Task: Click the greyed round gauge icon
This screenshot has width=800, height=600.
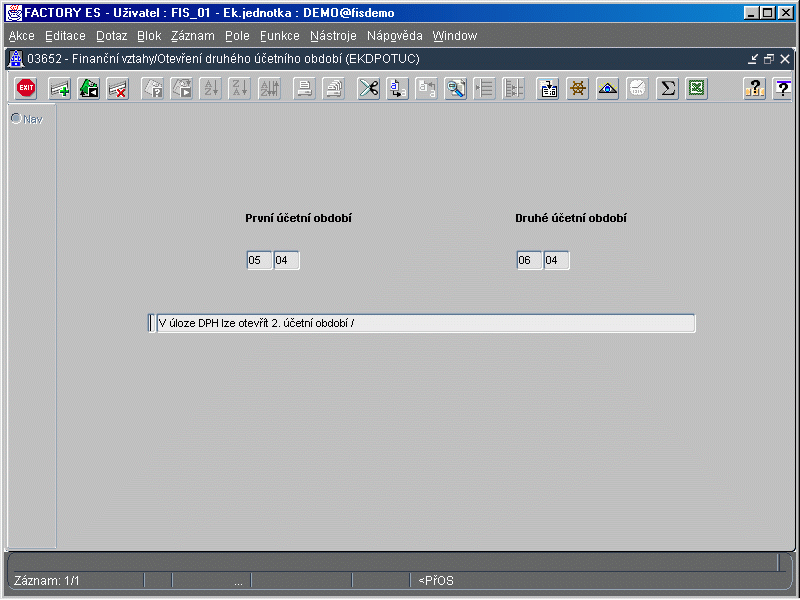Action: coord(637,88)
